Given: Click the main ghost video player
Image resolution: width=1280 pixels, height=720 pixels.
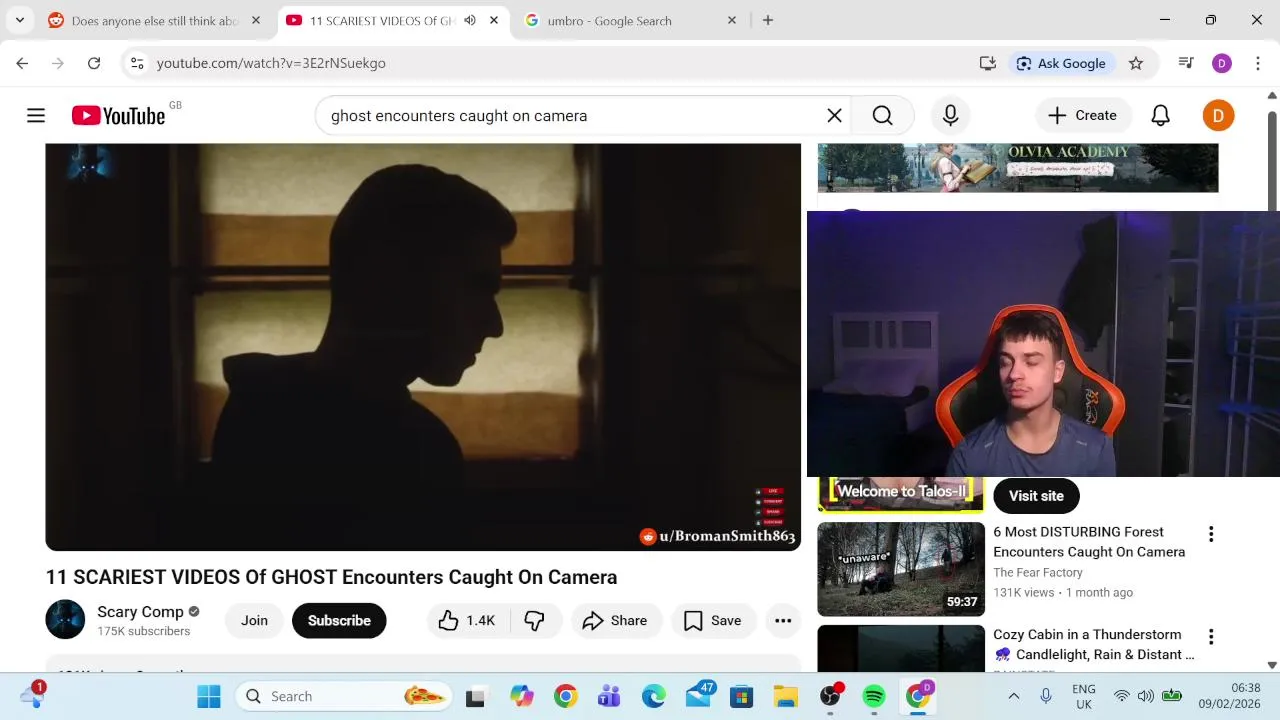Looking at the screenshot, I should click(x=423, y=347).
